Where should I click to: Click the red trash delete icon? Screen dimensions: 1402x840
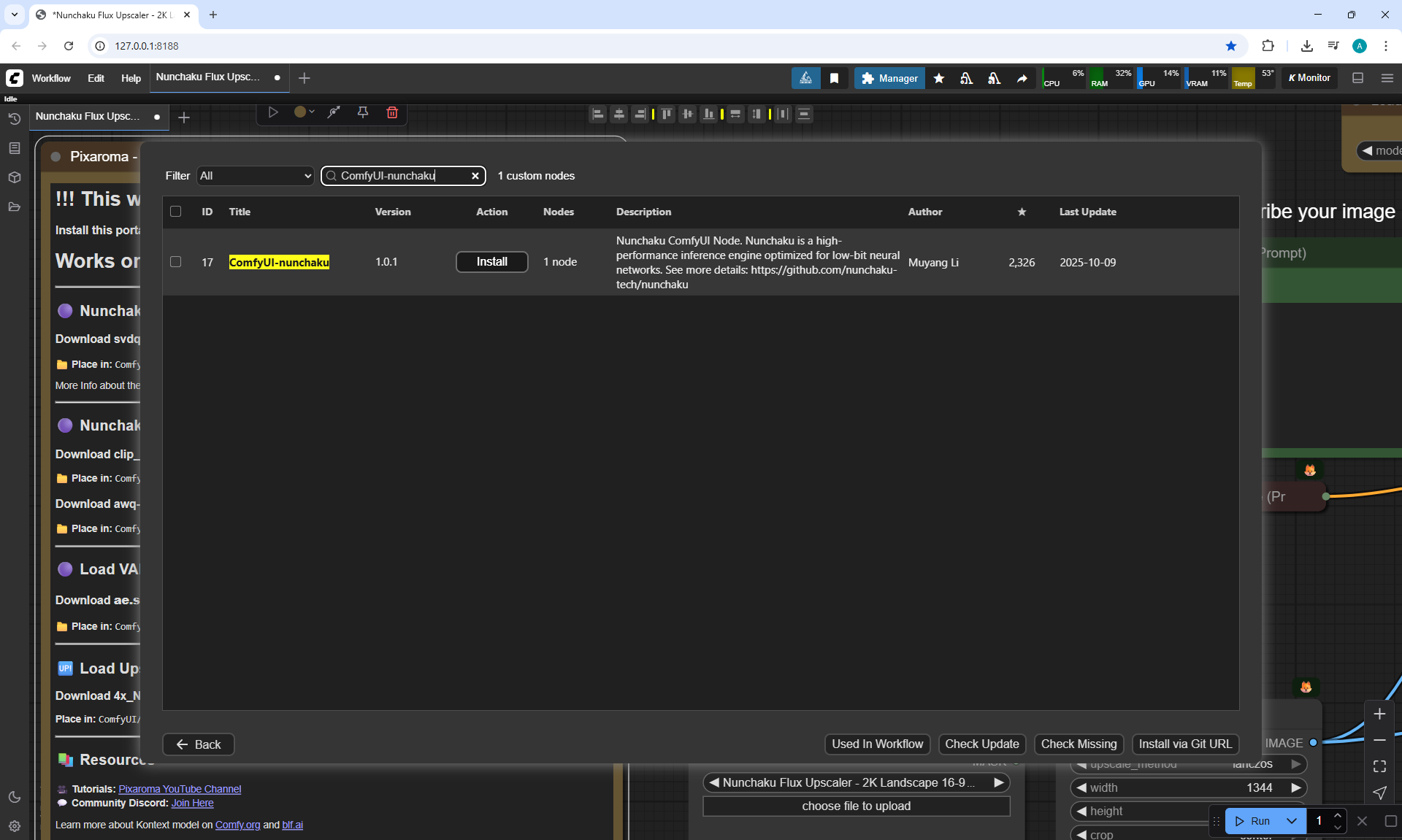[392, 112]
